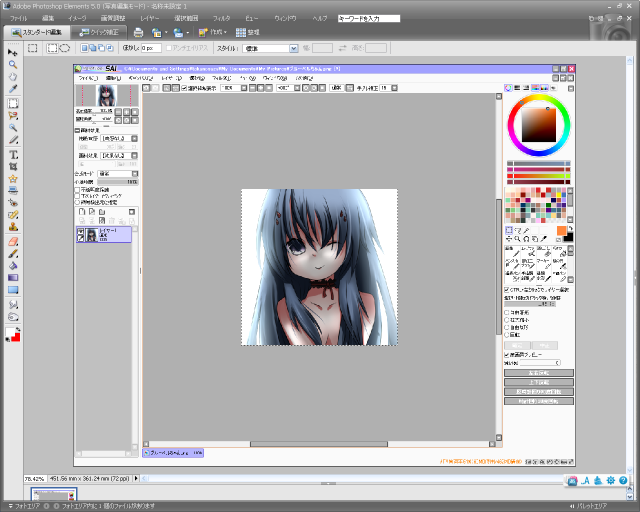Switch to the クイック補正 tab
Image resolution: width=640 pixels, height=512 pixels.
click(98, 32)
